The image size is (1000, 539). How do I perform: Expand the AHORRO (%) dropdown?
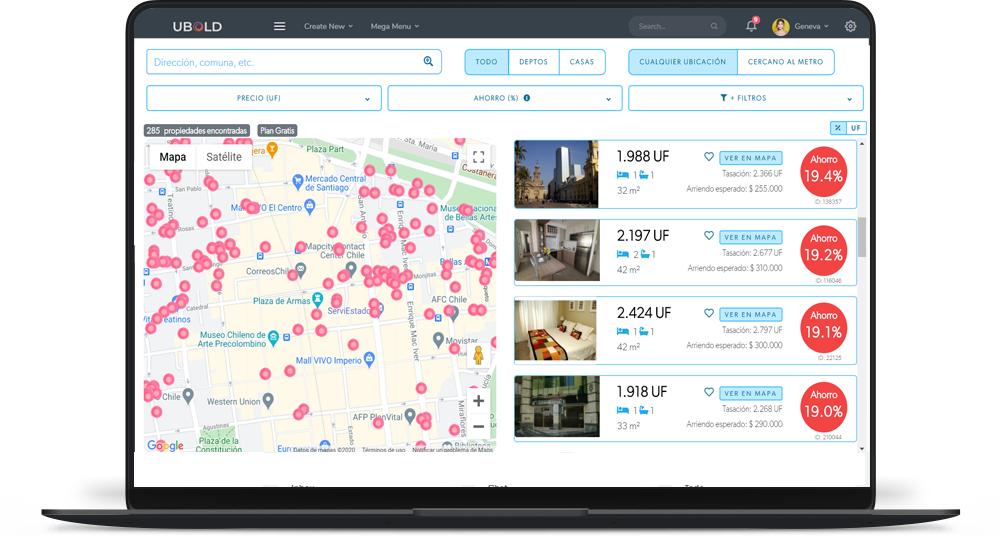coord(504,98)
